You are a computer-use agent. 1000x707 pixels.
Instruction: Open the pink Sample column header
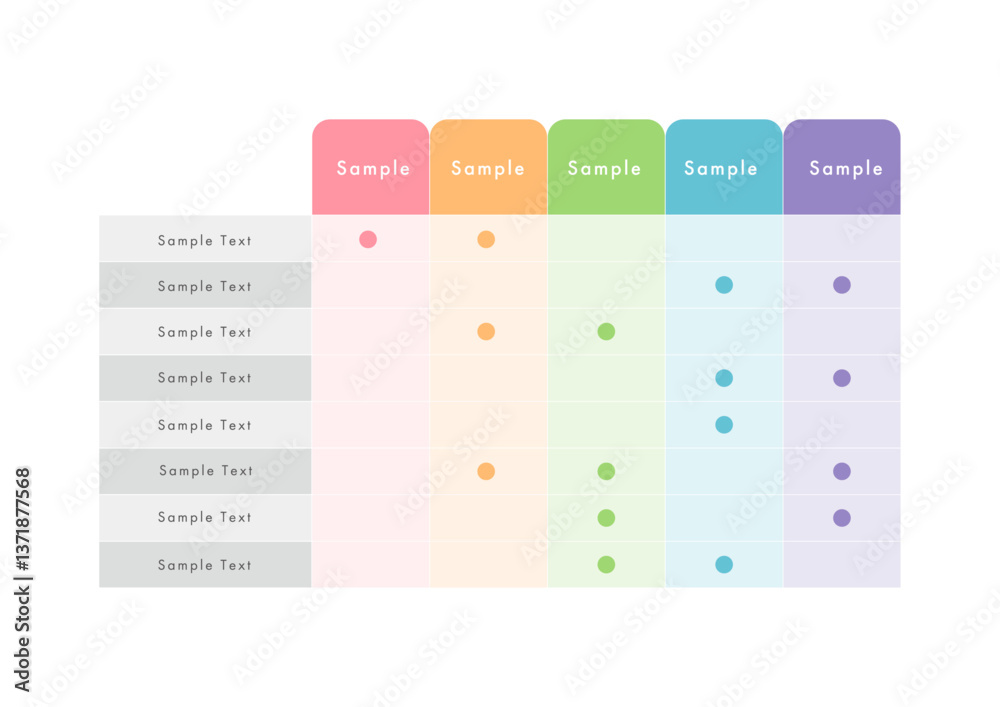371,167
